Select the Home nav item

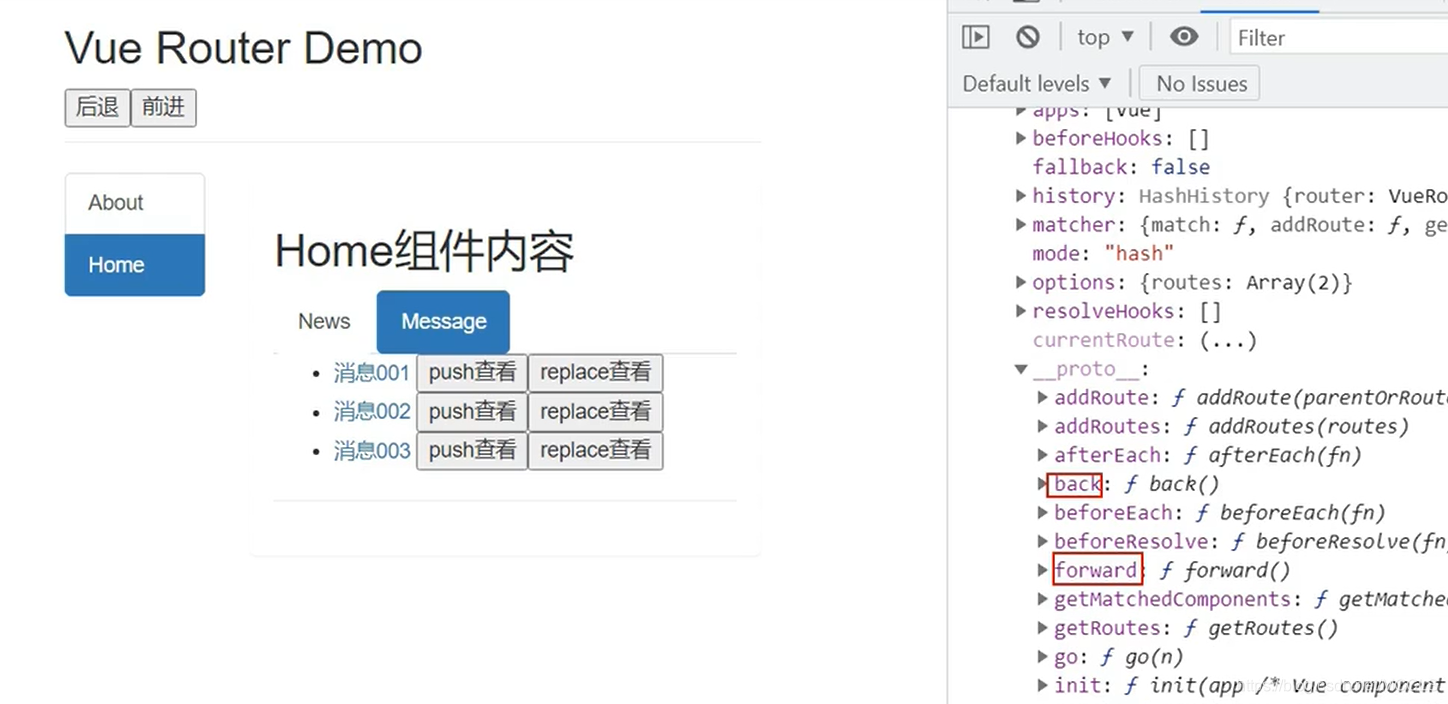click(135, 265)
